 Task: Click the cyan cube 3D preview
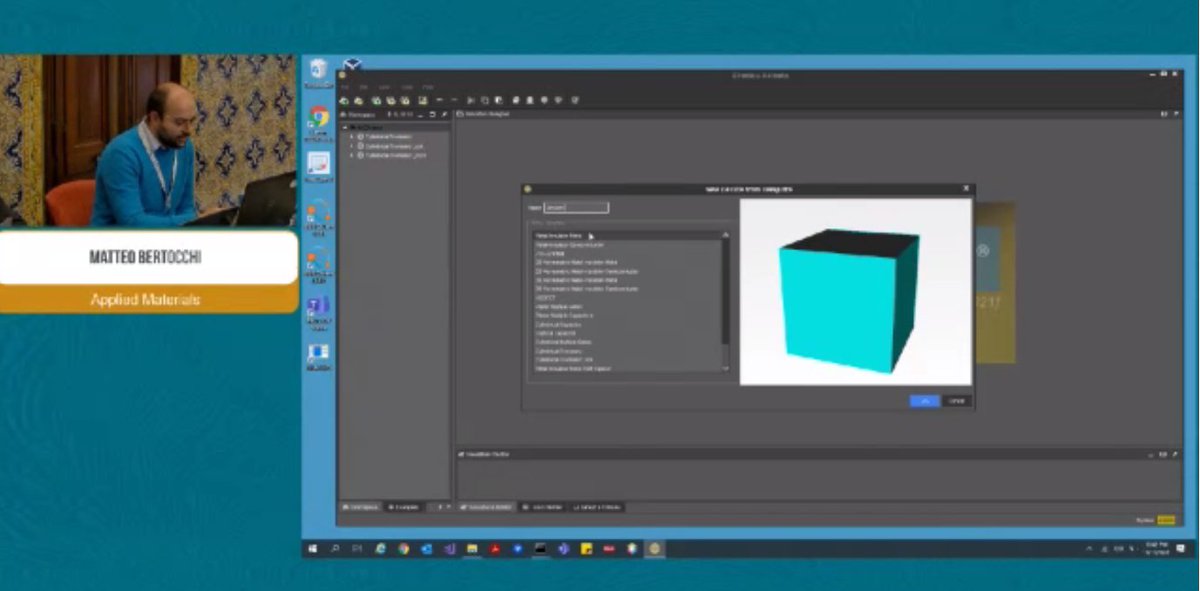(848, 300)
